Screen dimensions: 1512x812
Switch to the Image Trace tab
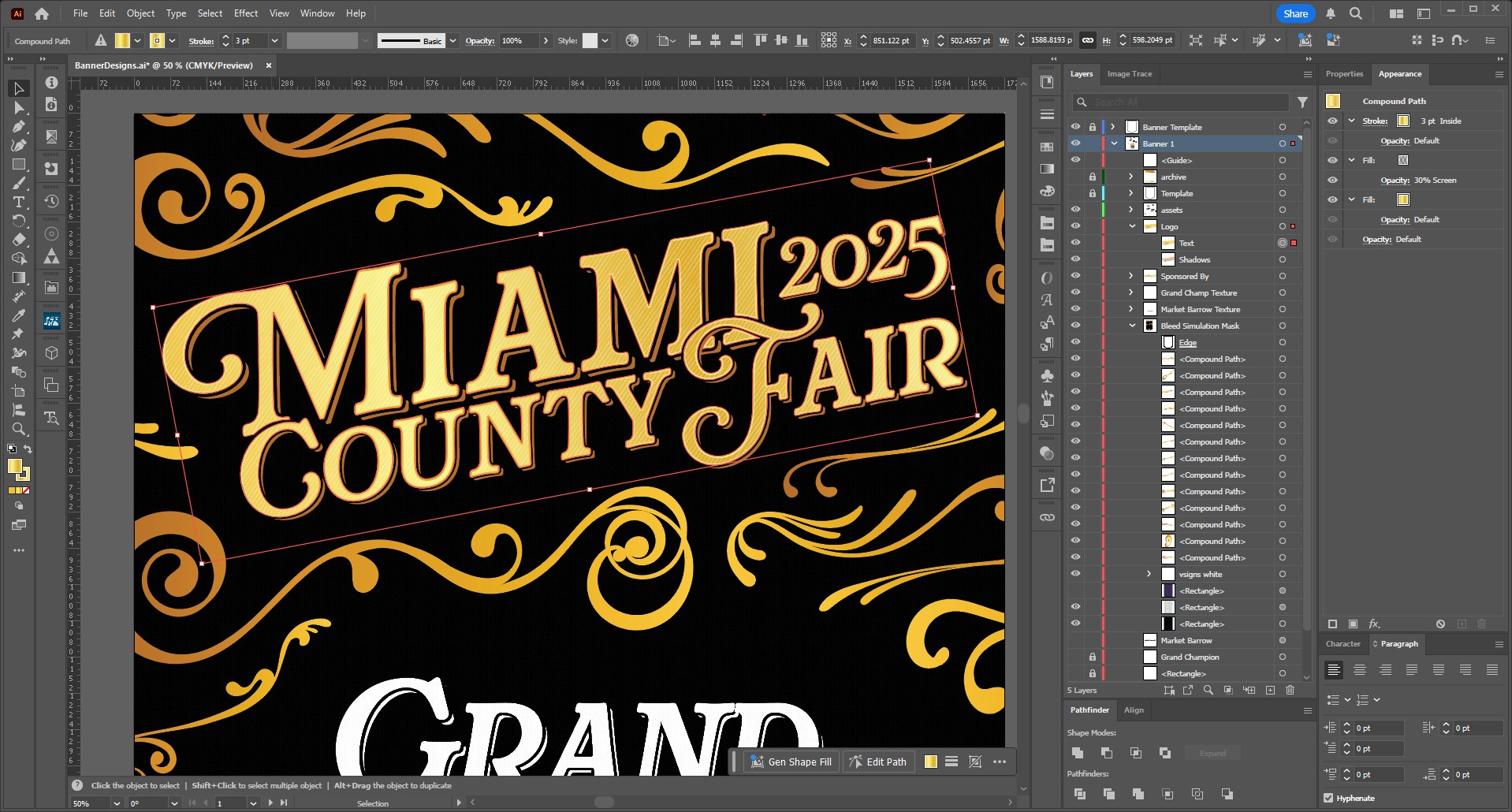1129,74
